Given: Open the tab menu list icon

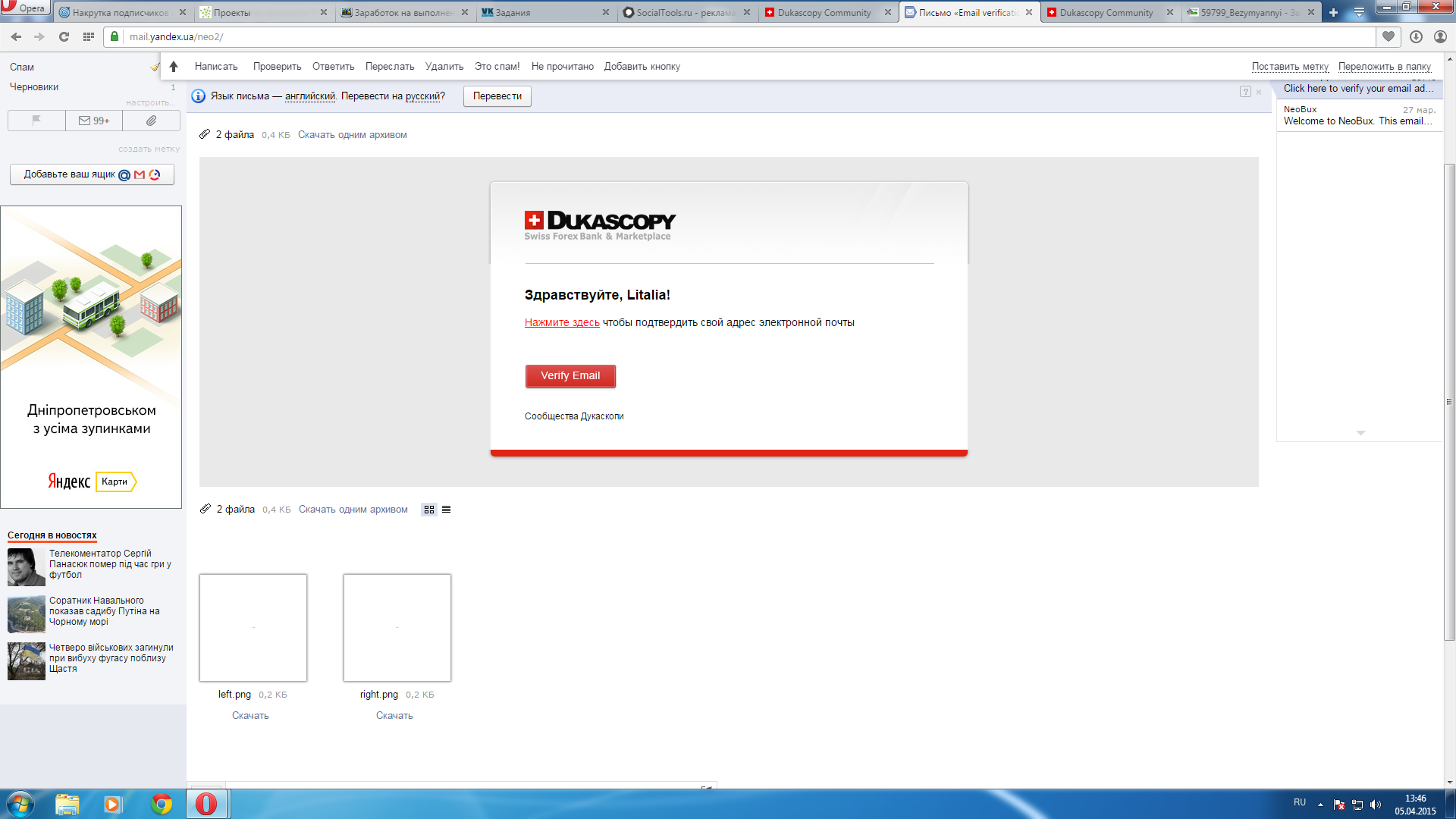Looking at the screenshot, I should (x=1359, y=13).
